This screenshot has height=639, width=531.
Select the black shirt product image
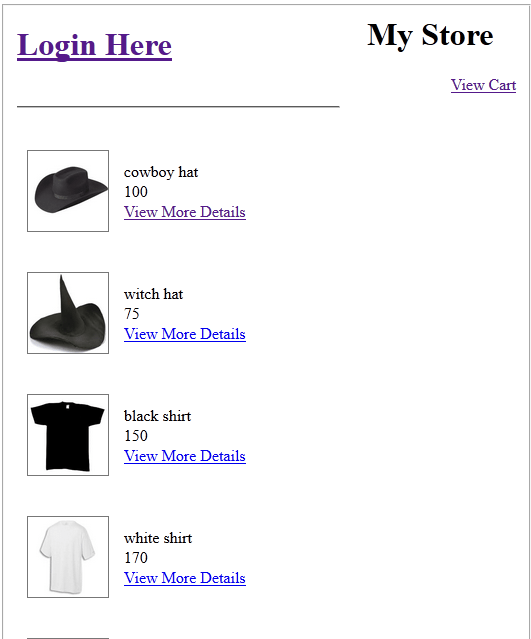coord(68,434)
